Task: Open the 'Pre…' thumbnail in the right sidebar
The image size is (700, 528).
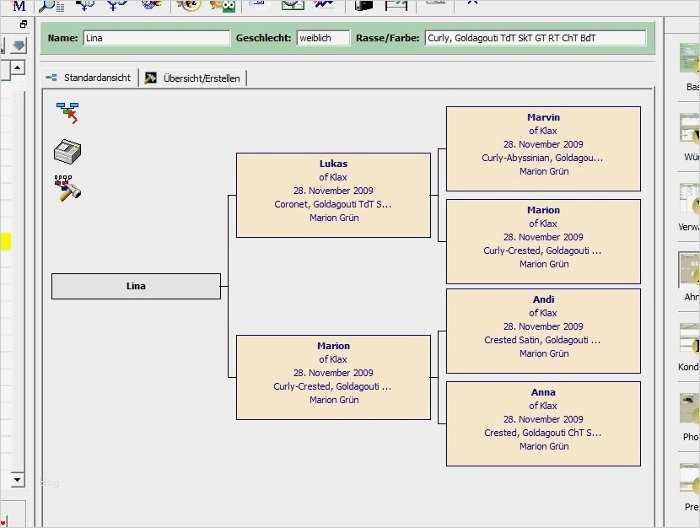Action: coord(690,479)
